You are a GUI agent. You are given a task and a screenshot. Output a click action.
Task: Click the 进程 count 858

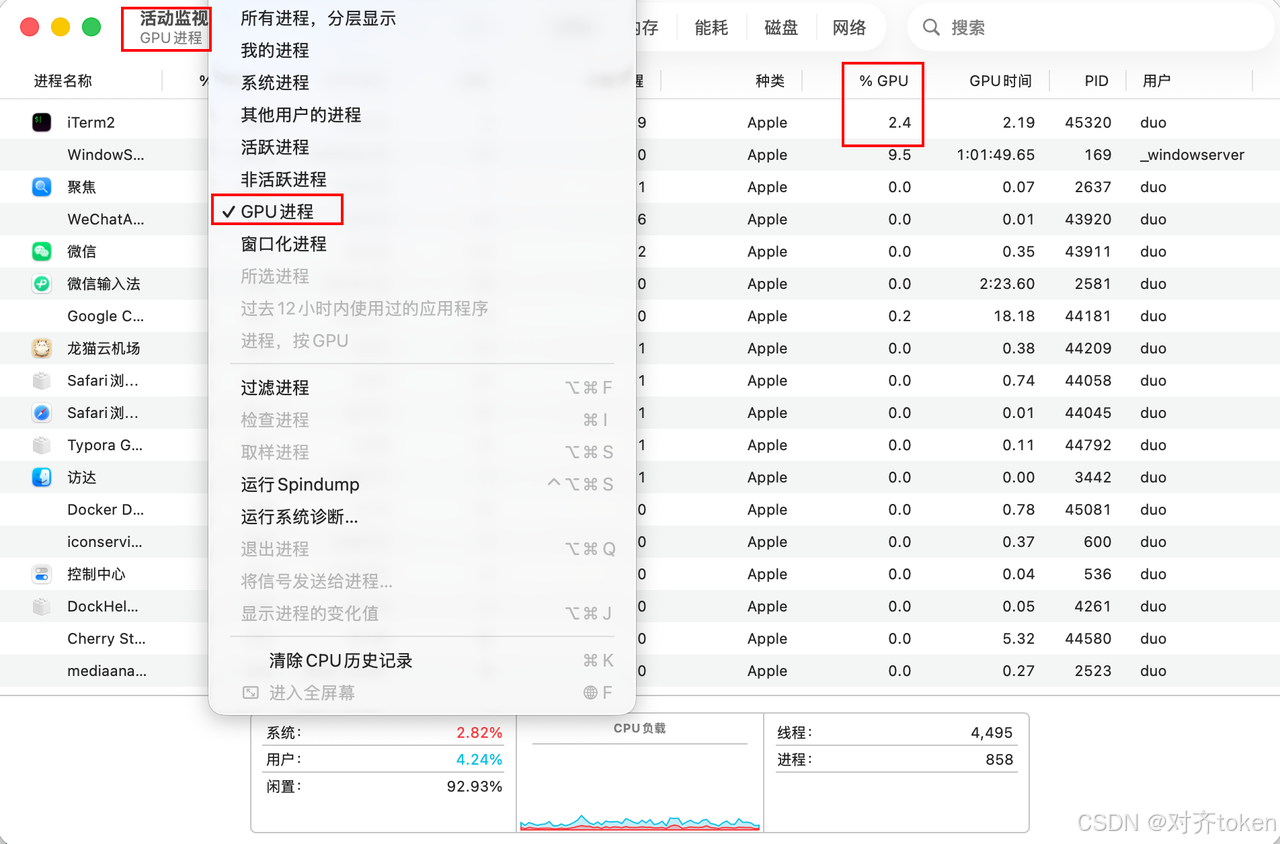(999, 760)
